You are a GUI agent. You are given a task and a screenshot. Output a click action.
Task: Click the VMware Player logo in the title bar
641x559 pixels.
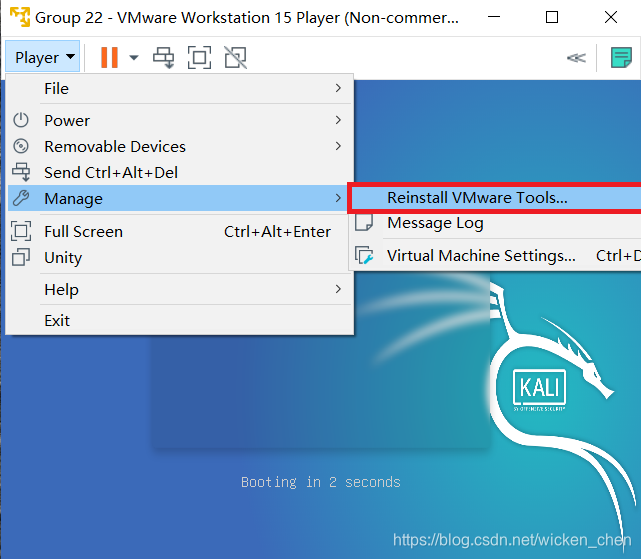pos(20,17)
